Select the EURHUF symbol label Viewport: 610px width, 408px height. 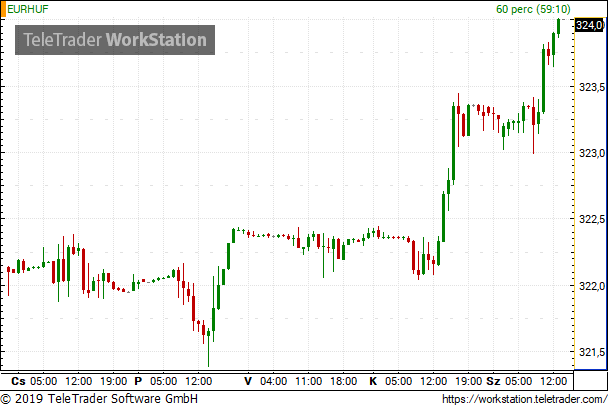pos(28,9)
